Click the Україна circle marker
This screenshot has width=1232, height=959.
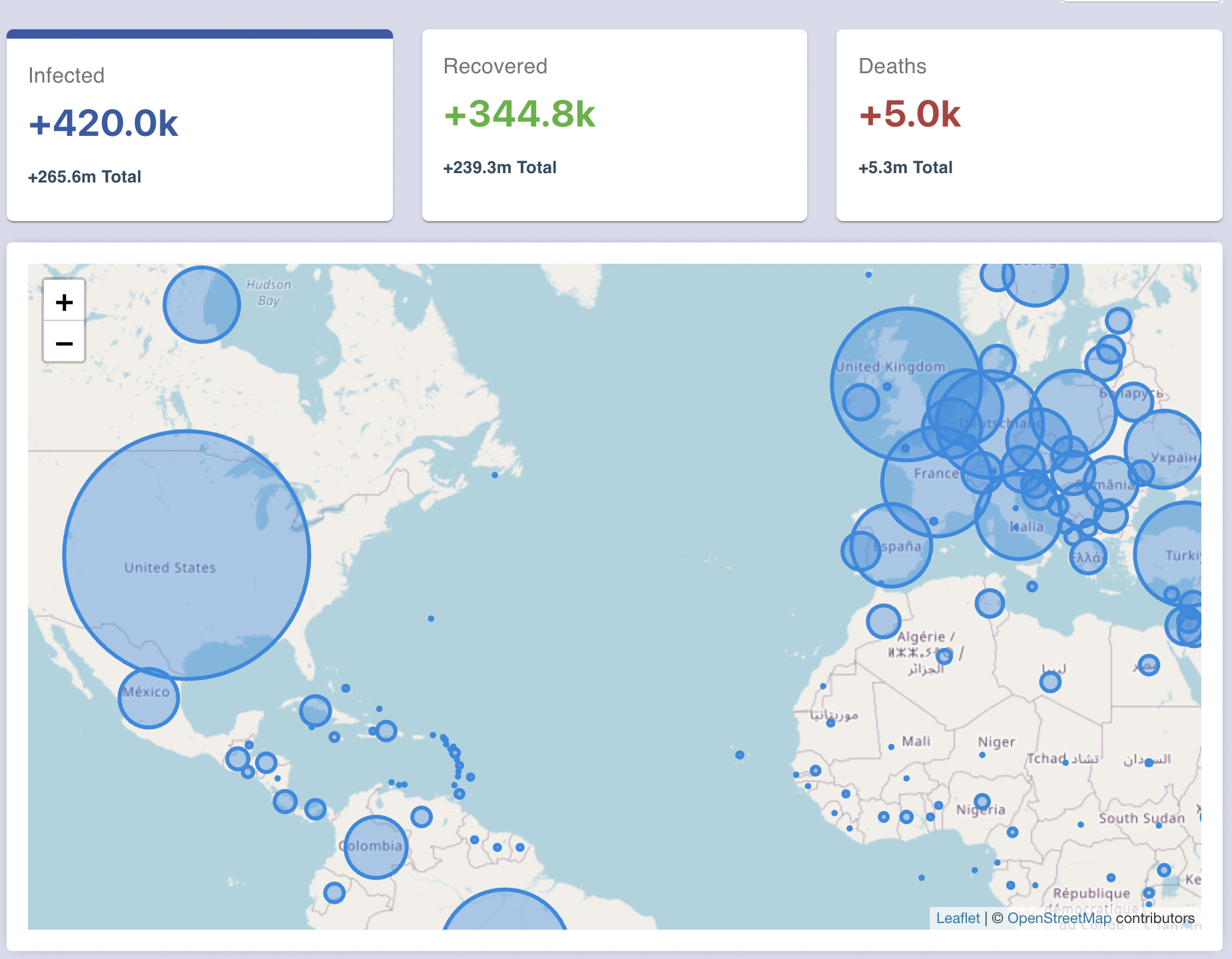click(1164, 450)
